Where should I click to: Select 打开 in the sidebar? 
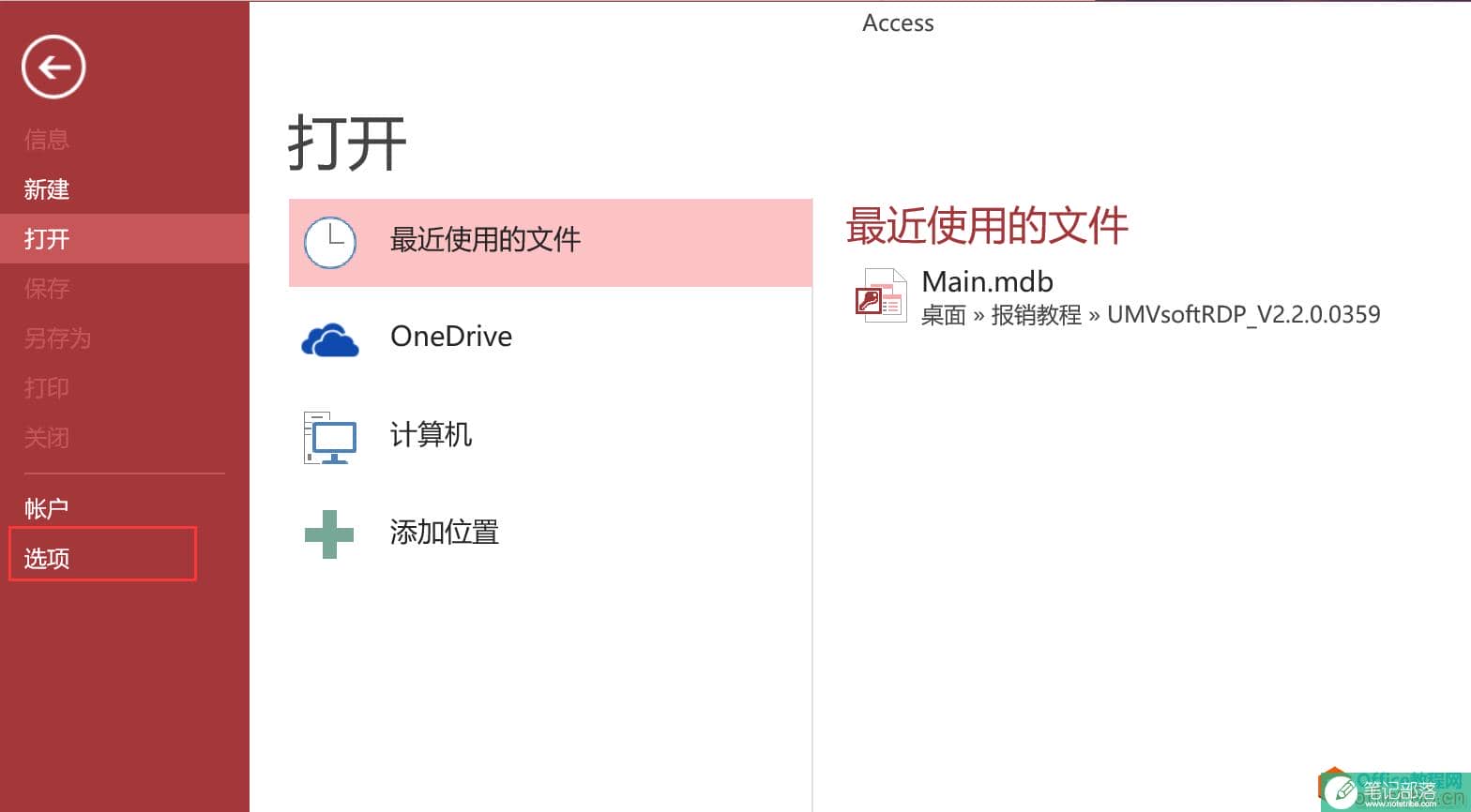coord(125,238)
